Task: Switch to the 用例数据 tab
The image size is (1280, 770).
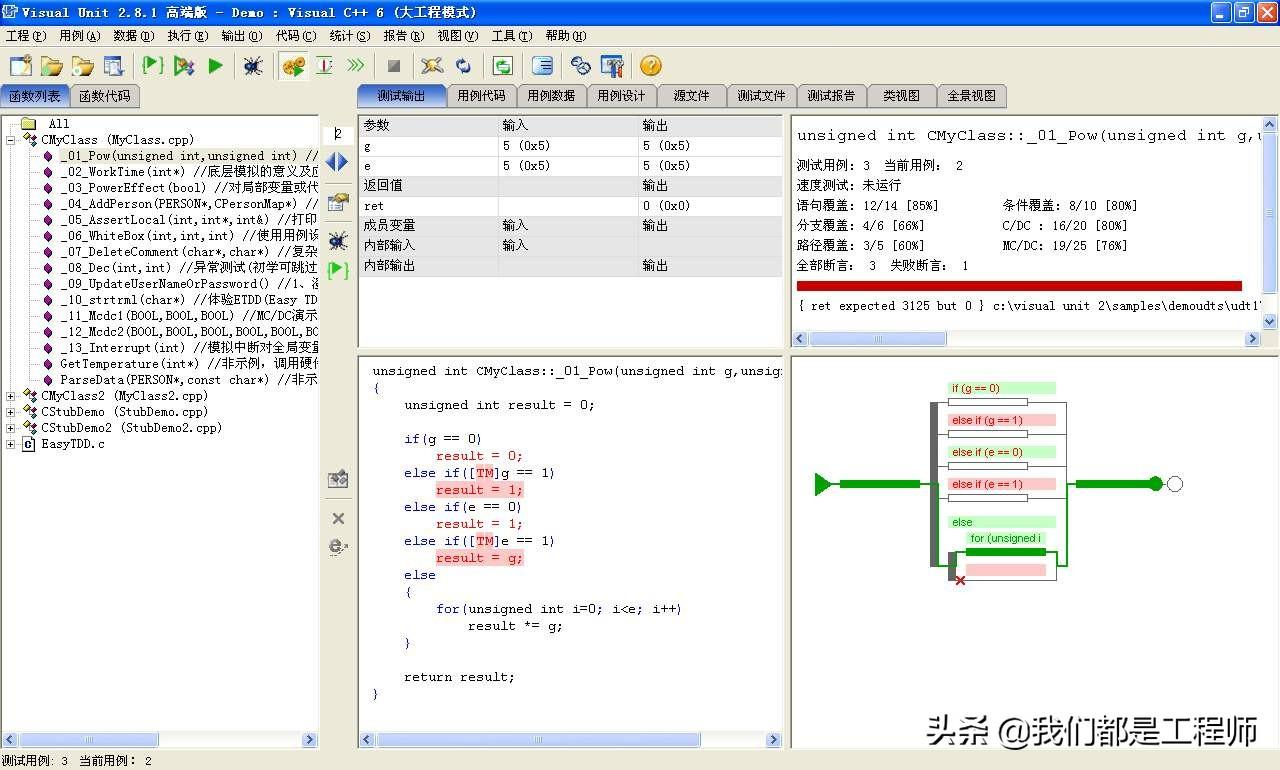Action: pos(551,96)
